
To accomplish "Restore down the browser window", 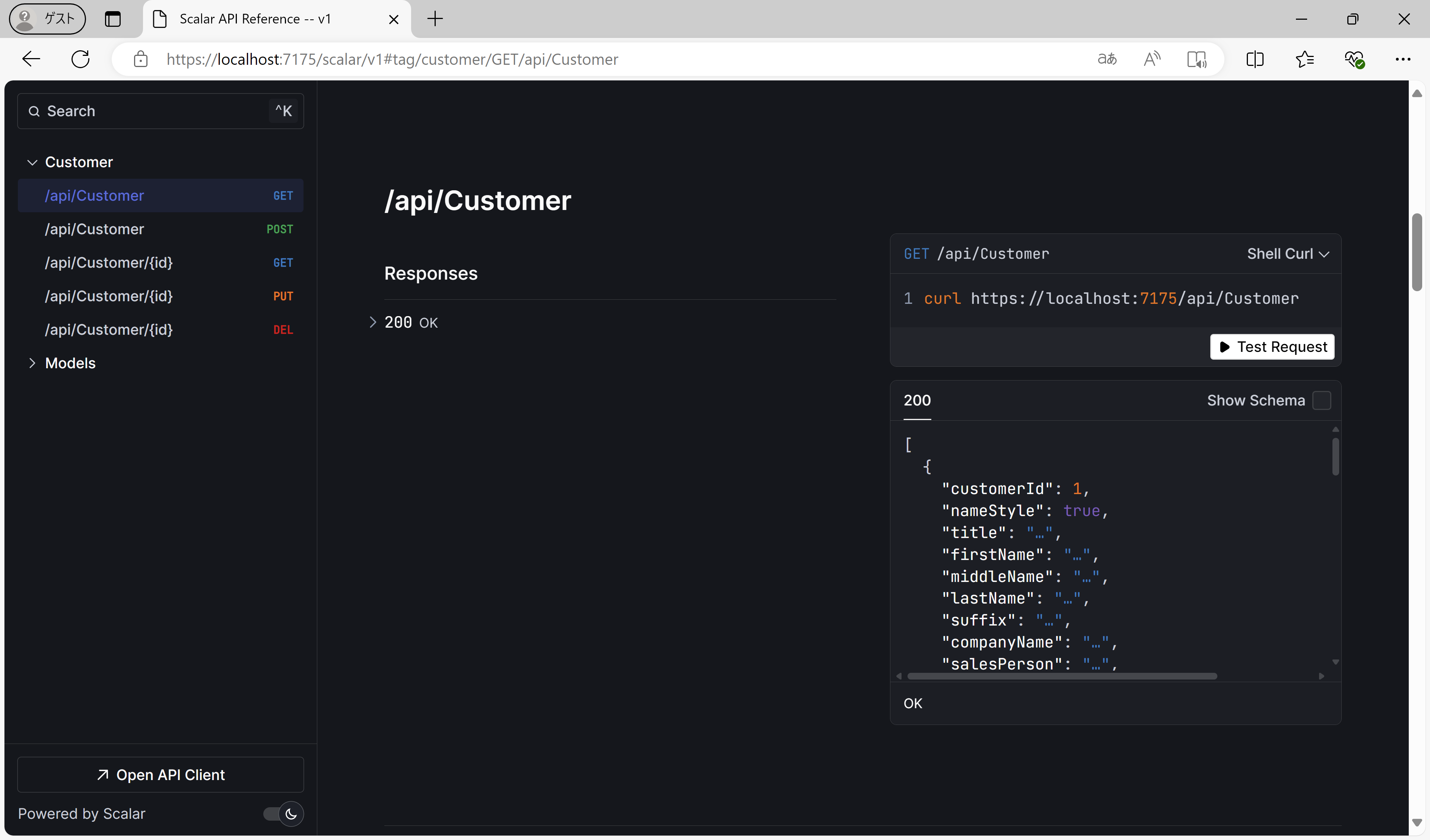I will coord(1353,19).
